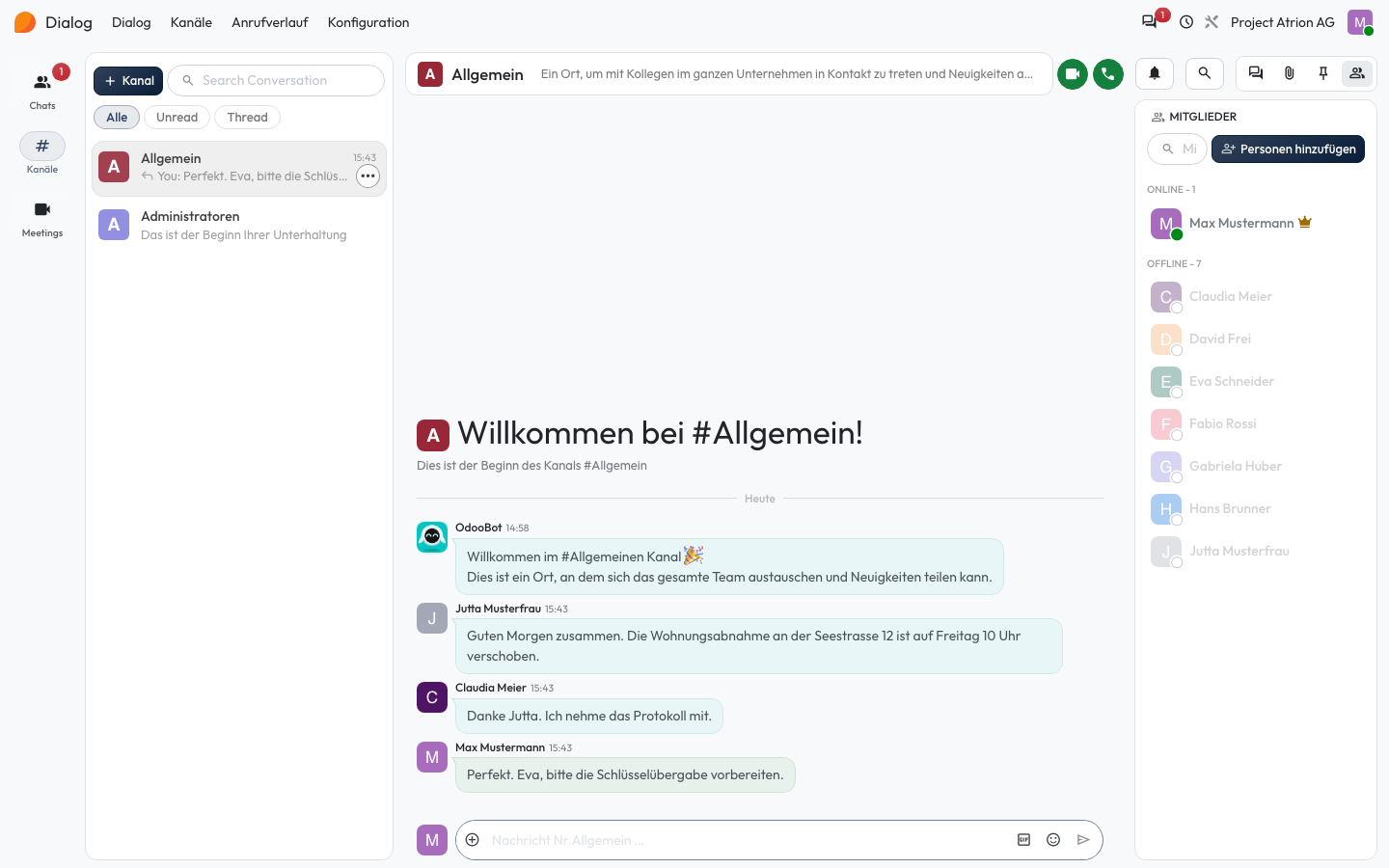The height and width of the screenshot is (868, 1389).
Task: Open user menu avatar in top bar
Action: click(x=1360, y=22)
